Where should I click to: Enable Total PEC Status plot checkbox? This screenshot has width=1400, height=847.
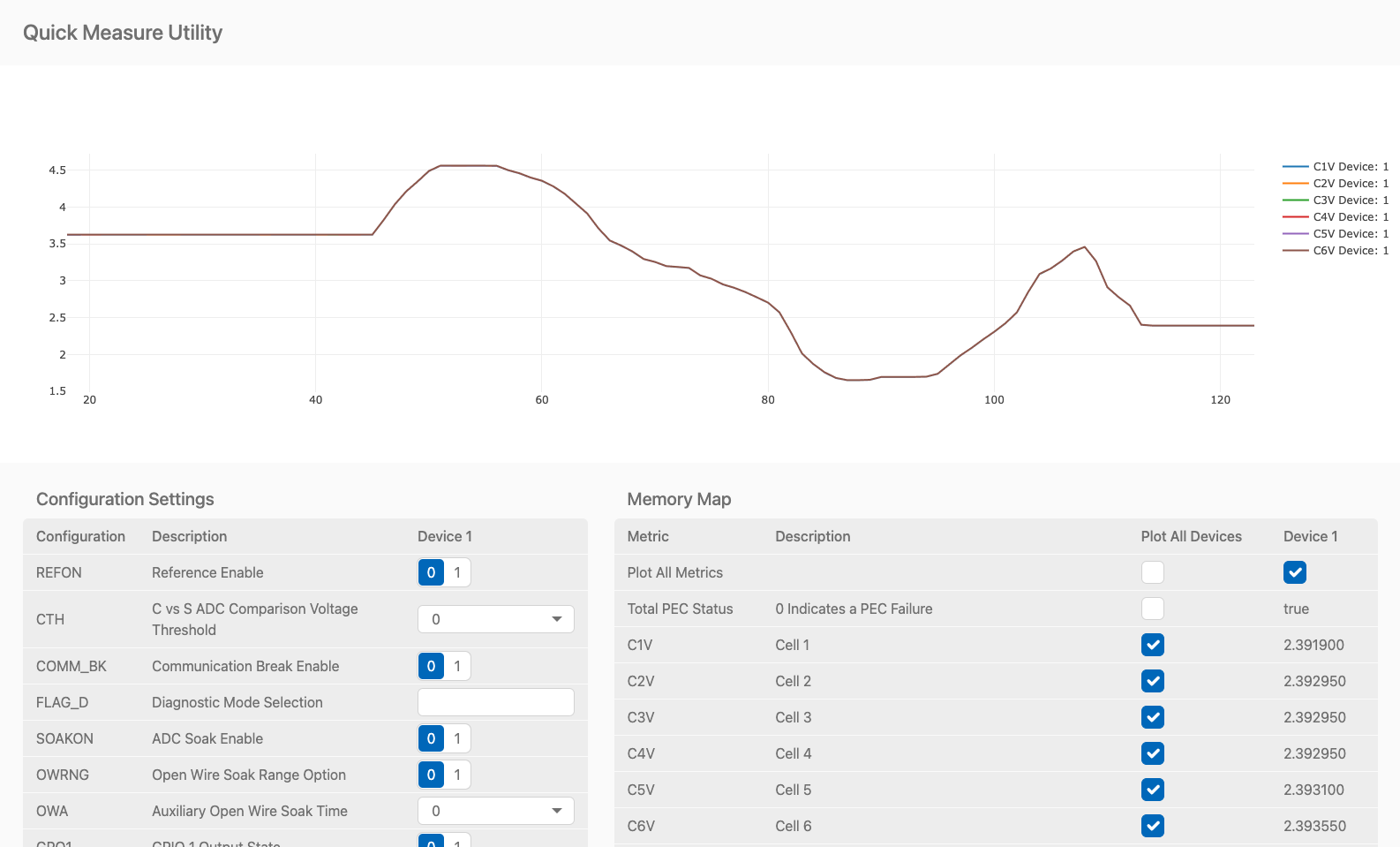(x=1152, y=609)
